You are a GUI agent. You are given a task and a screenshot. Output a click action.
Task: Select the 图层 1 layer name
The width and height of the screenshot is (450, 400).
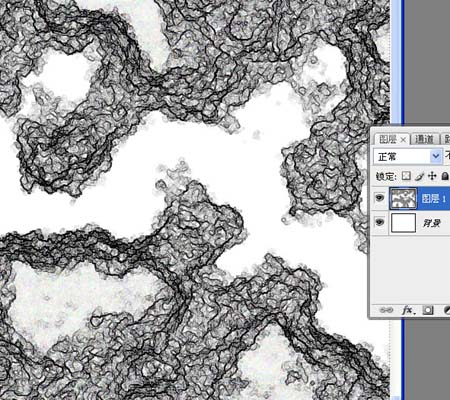pos(434,199)
